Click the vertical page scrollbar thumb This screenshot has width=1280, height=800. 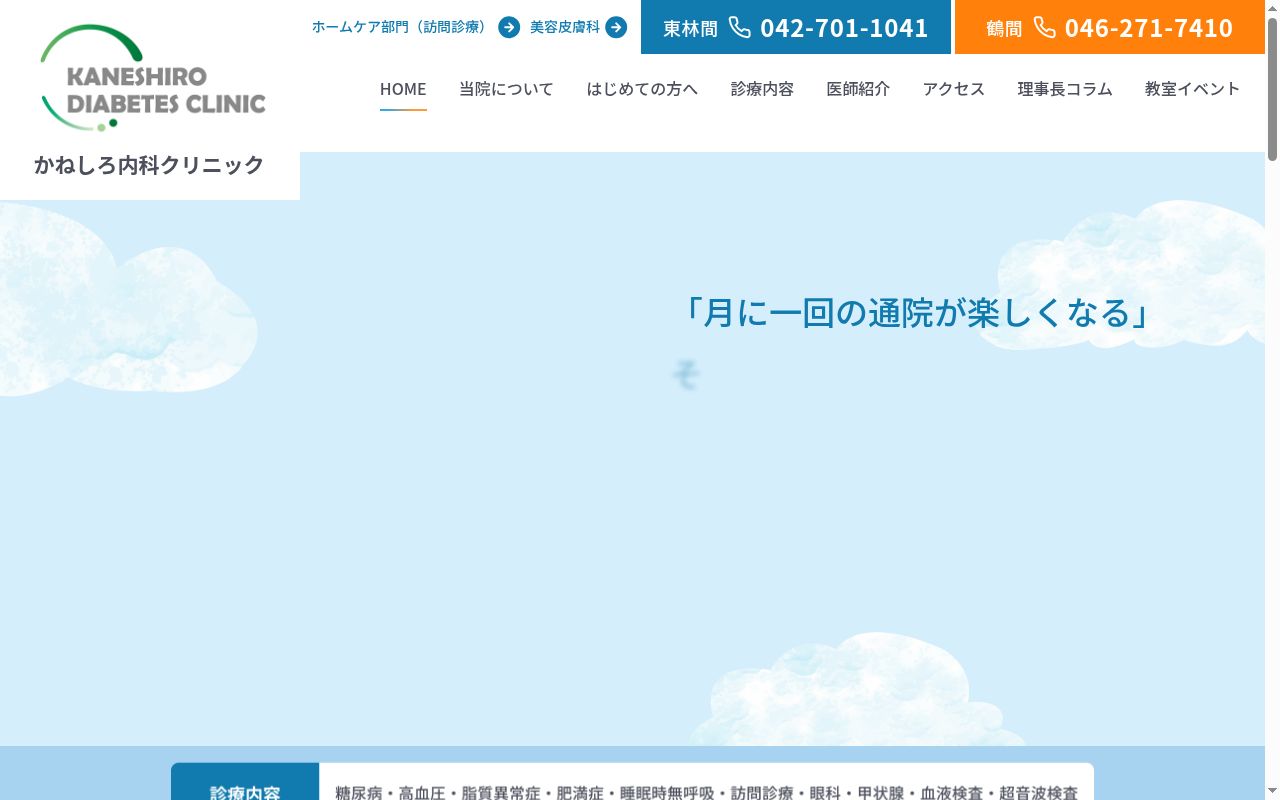pyautogui.click(x=1272, y=90)
